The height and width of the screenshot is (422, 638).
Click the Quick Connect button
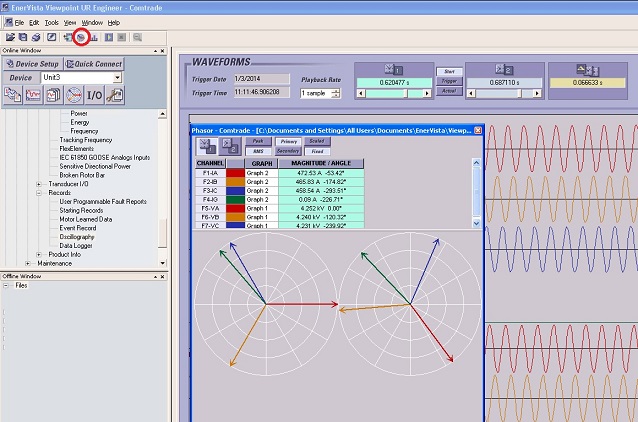point(94,64)
